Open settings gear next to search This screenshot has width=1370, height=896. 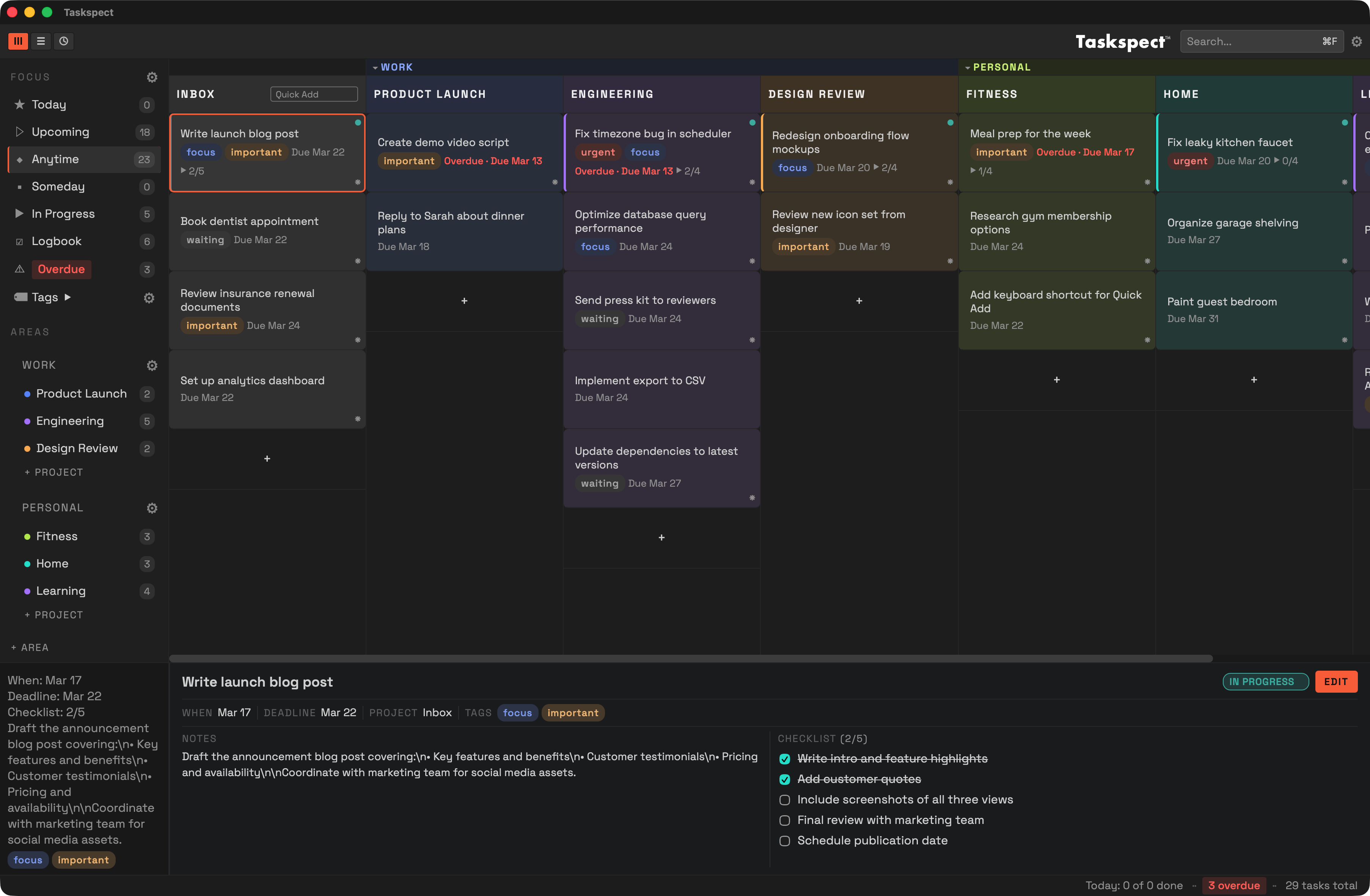click(1356, 41)
